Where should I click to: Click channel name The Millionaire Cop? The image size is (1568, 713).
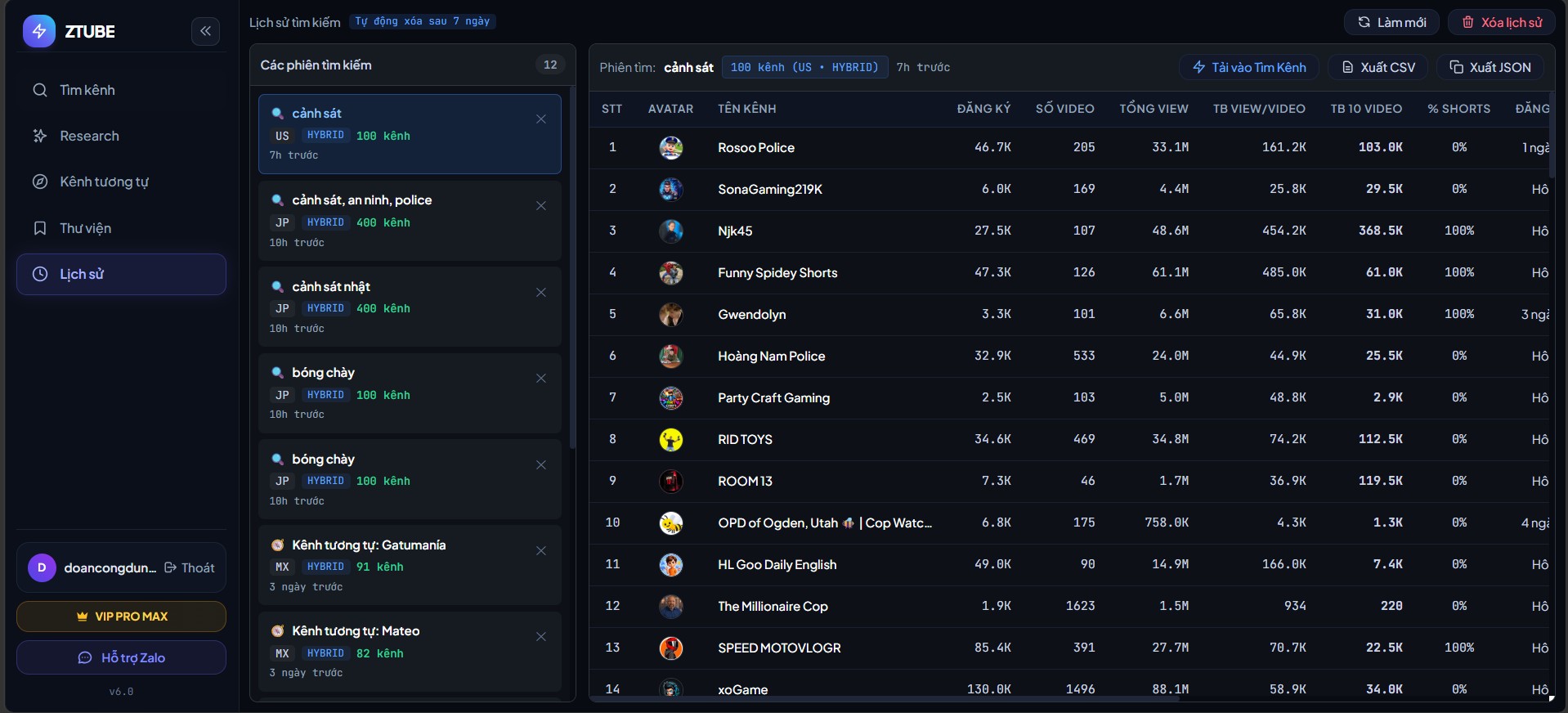click(x=773, y=606)
